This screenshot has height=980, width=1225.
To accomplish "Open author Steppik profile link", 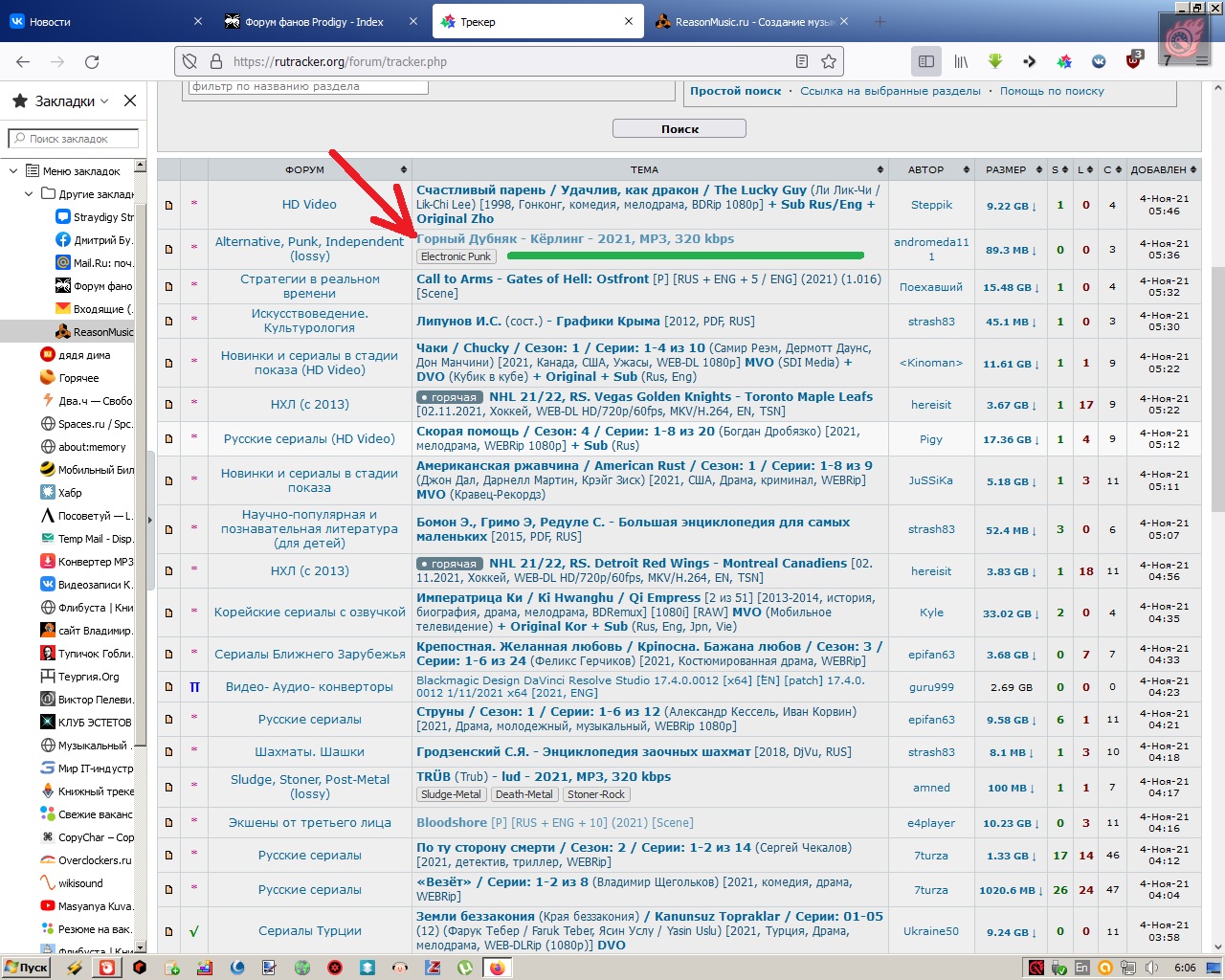I will coord(931,205).
